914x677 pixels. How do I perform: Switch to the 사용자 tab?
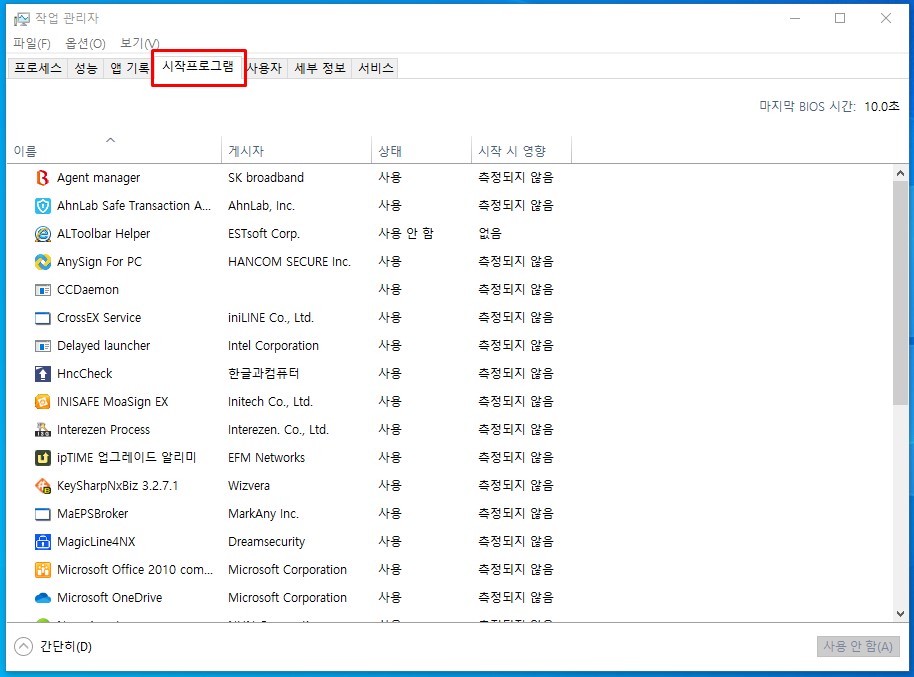point(265,68)
